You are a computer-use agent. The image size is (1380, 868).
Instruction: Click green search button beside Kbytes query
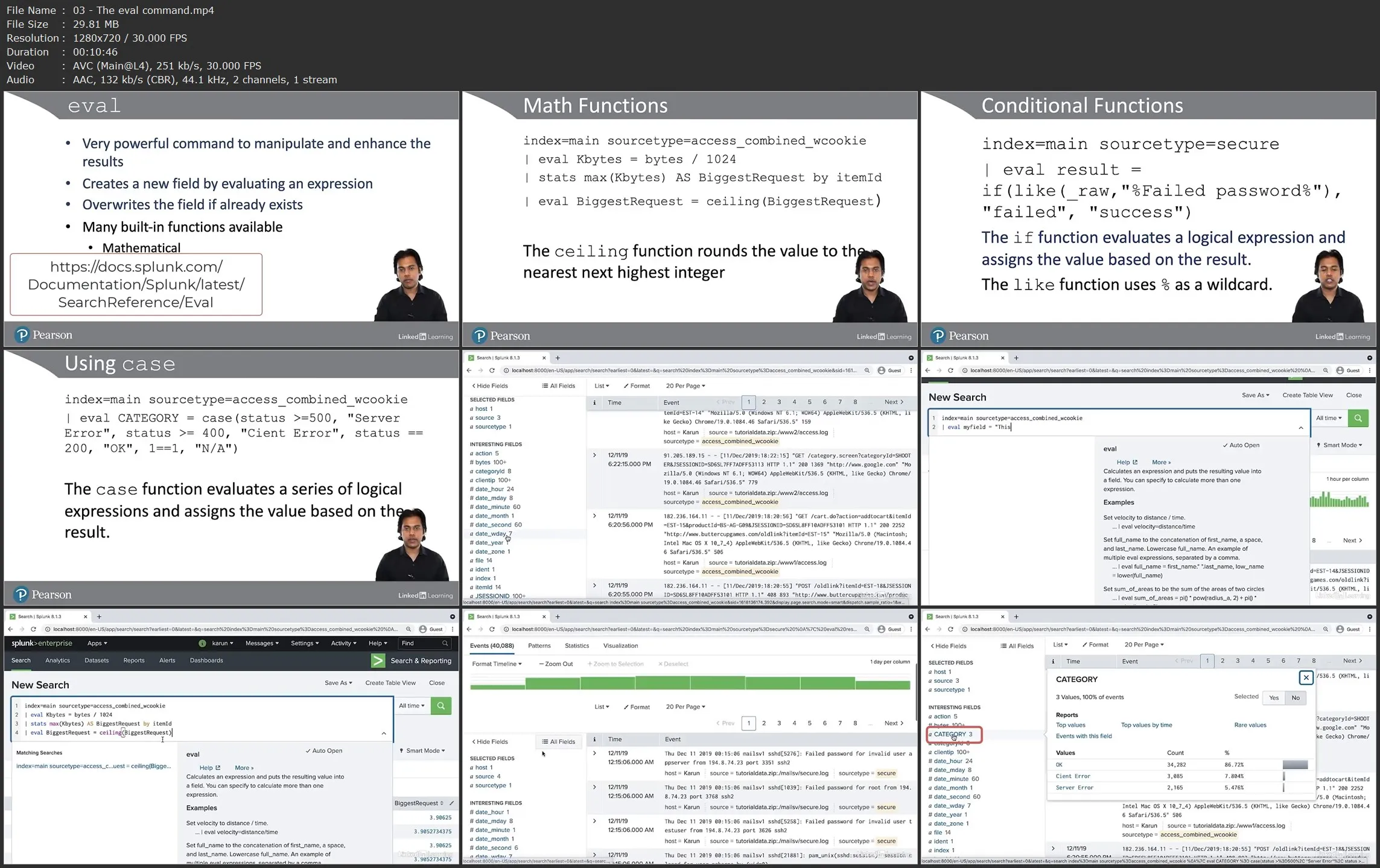pos(441,706)
